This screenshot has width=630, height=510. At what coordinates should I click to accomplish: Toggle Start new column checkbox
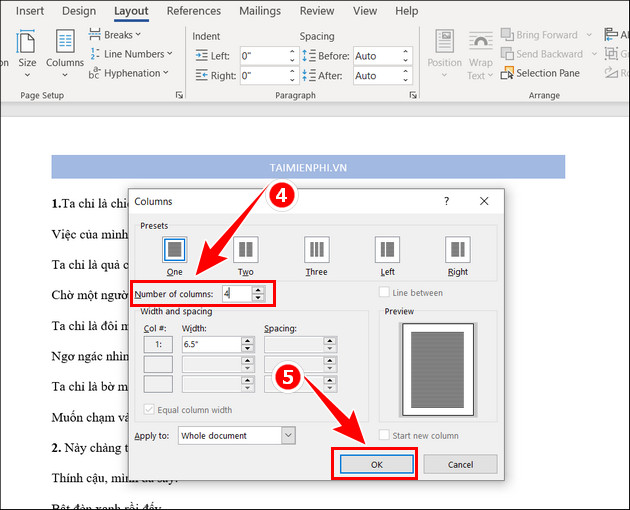384,435
